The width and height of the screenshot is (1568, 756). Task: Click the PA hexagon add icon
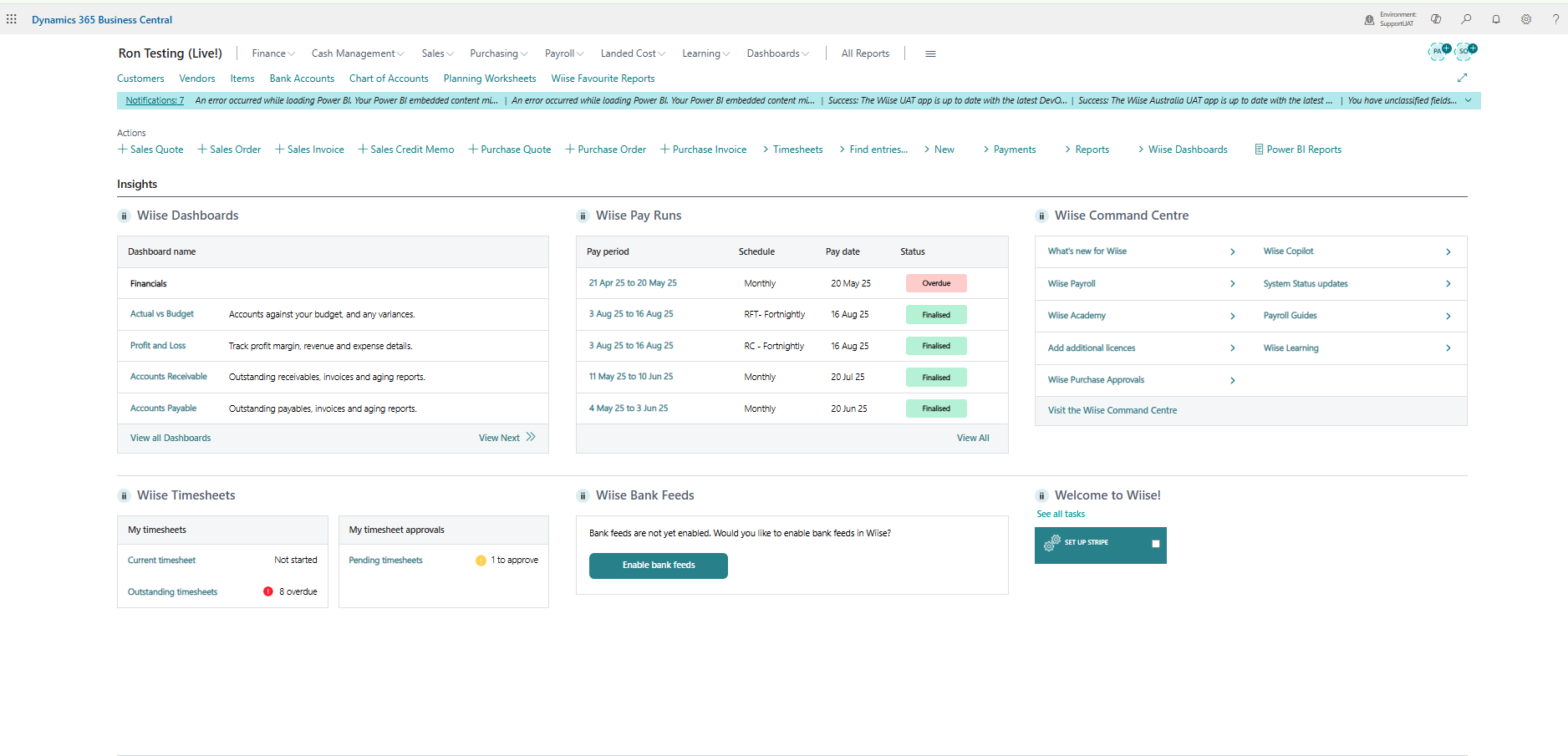(x=1438, y=51)
